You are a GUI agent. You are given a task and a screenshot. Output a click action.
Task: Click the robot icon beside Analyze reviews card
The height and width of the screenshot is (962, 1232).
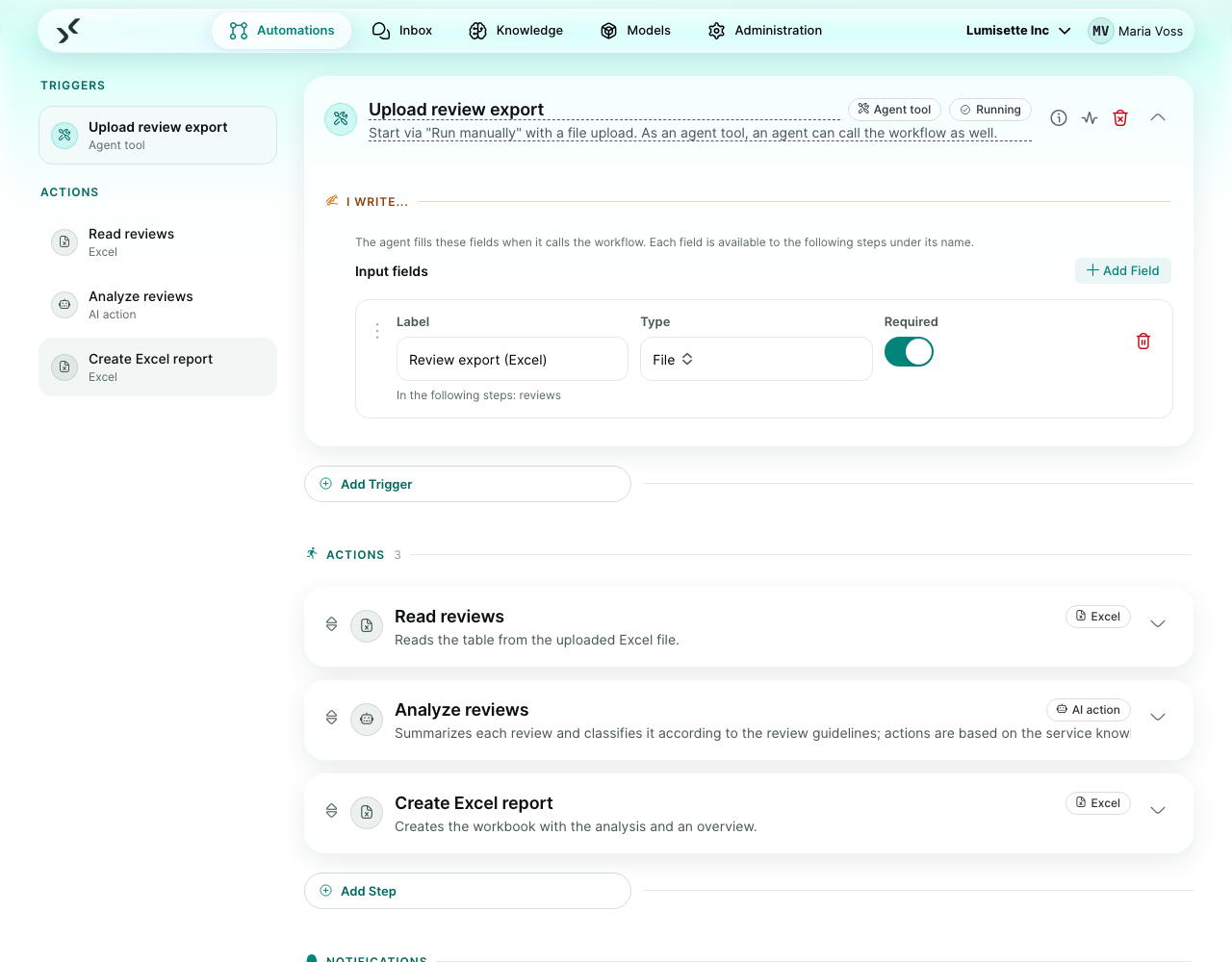367,720
